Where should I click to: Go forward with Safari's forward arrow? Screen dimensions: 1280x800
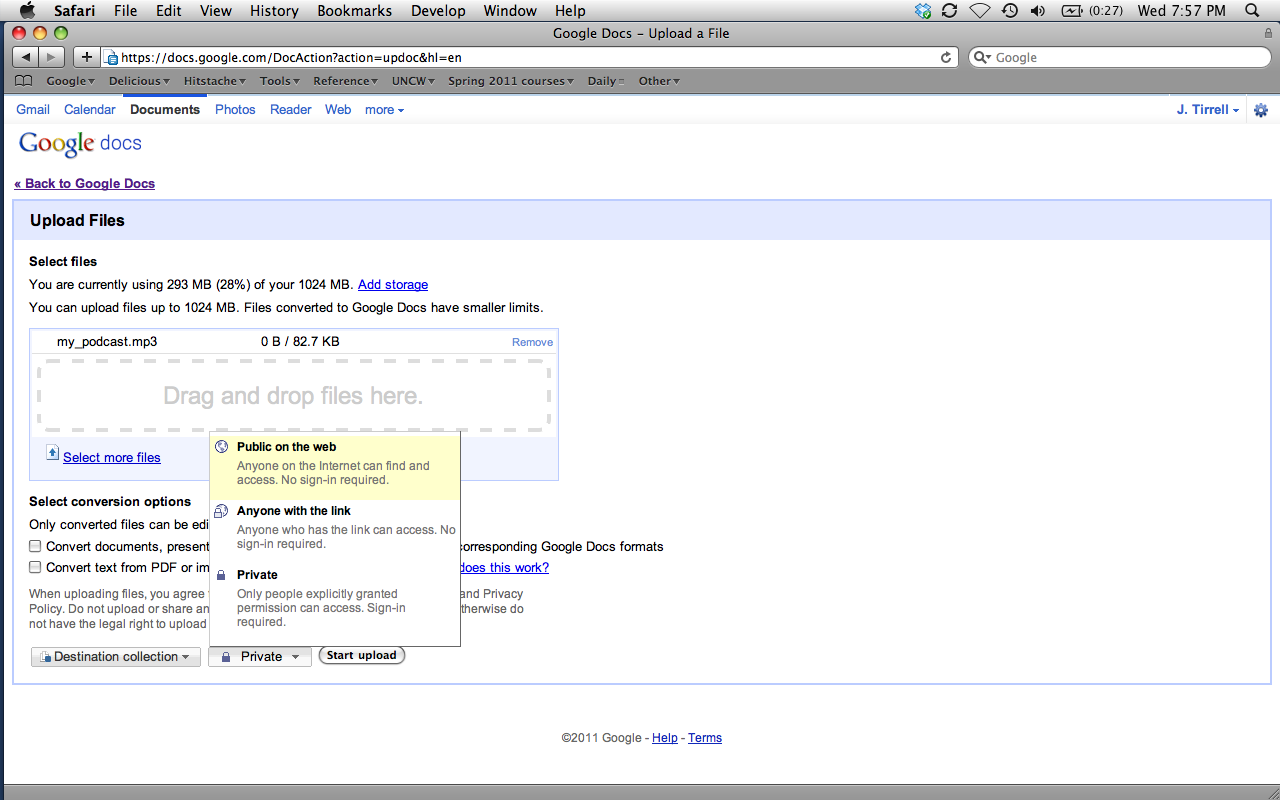tap(52, 57)
